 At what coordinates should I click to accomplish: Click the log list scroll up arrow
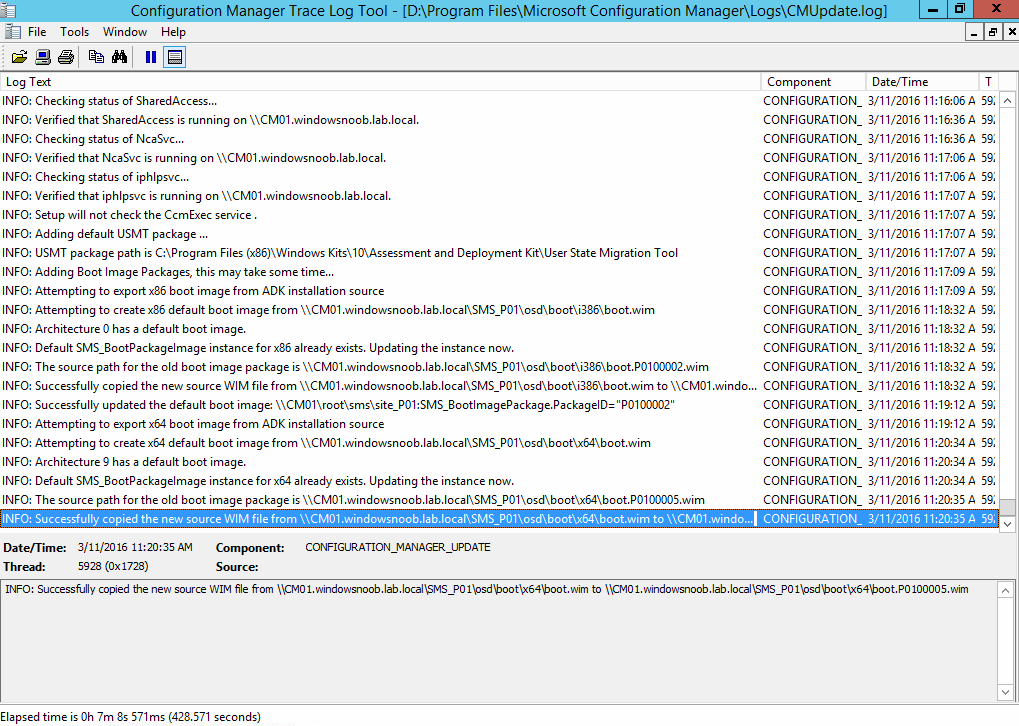[x=1007, y=101]
